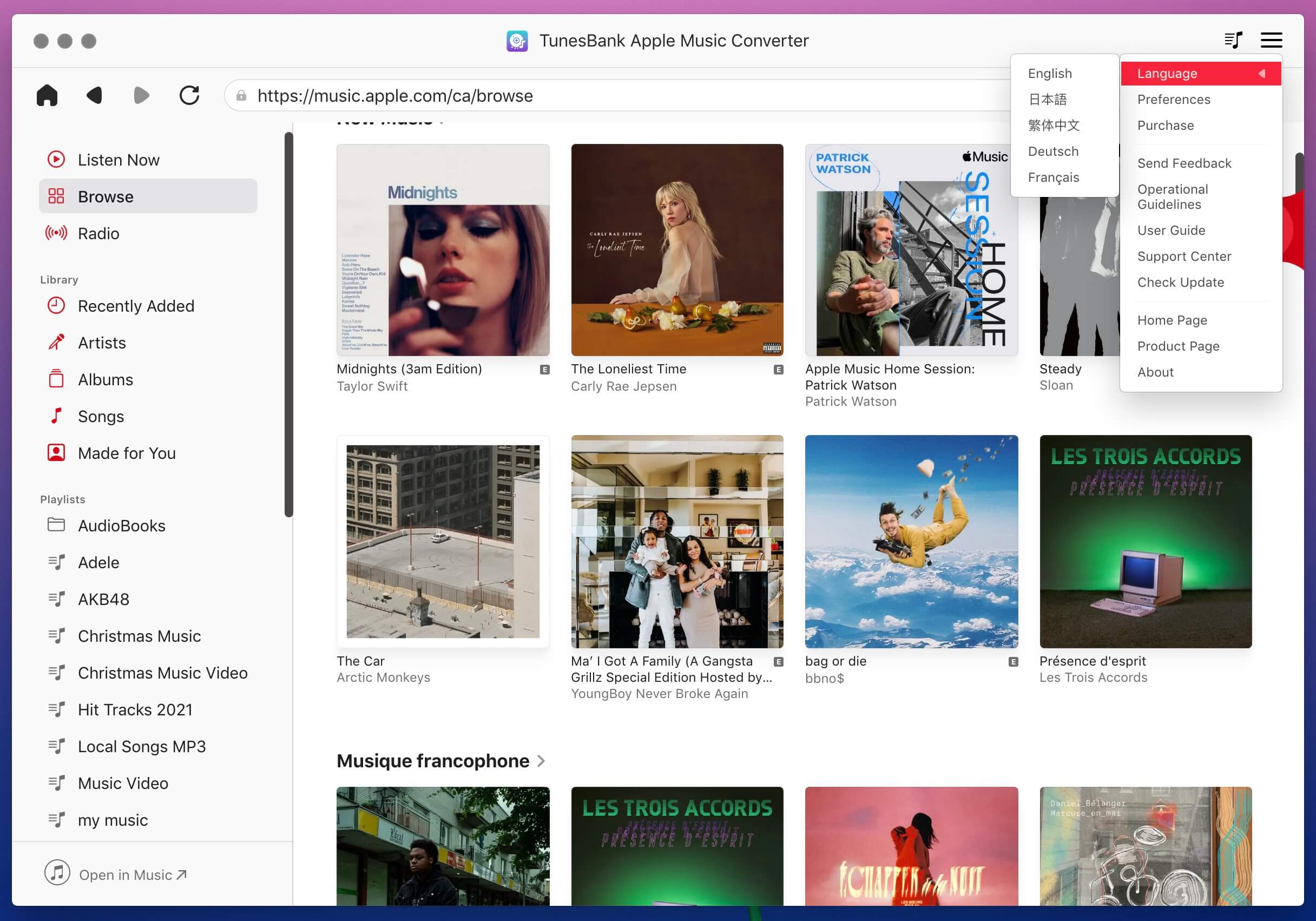Image resolution: width=1316 pixels, height=921 pixels.
Task: Click the sidebar vertical scrollbar
Action: pyautogui.click(x=288, y=324)
